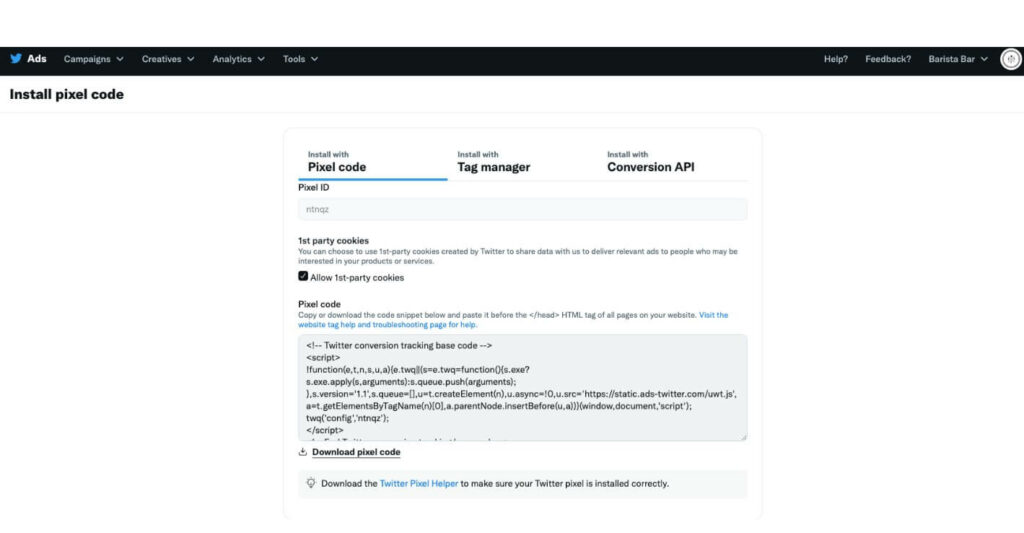
Task: Click the Twitter bird logo
Action: tap(16, 59)
